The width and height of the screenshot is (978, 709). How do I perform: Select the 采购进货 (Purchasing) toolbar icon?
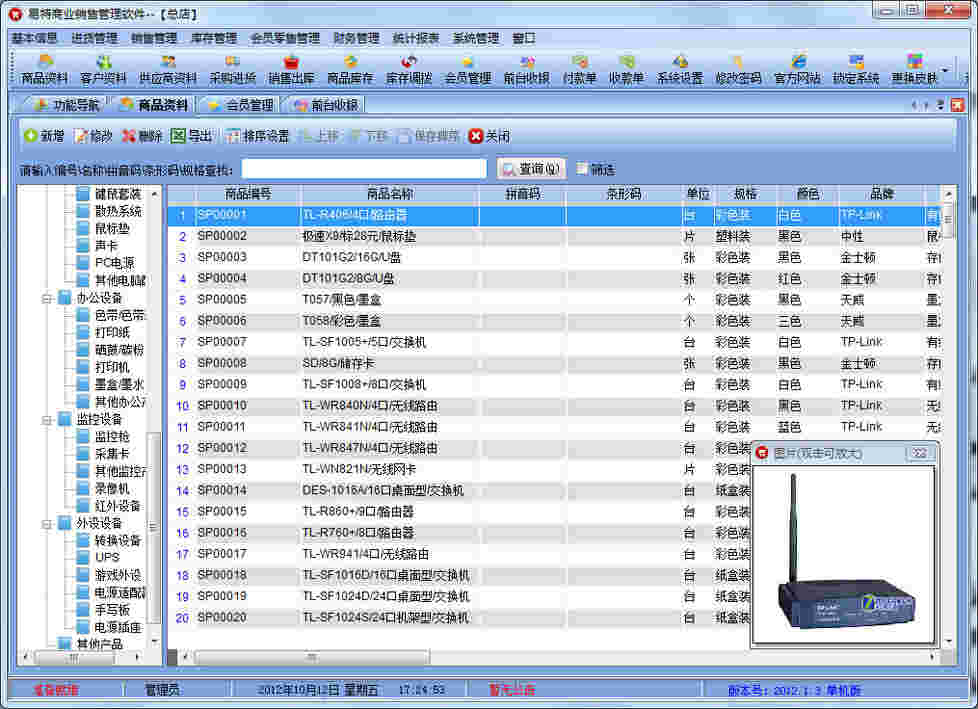tap(225, 71)
